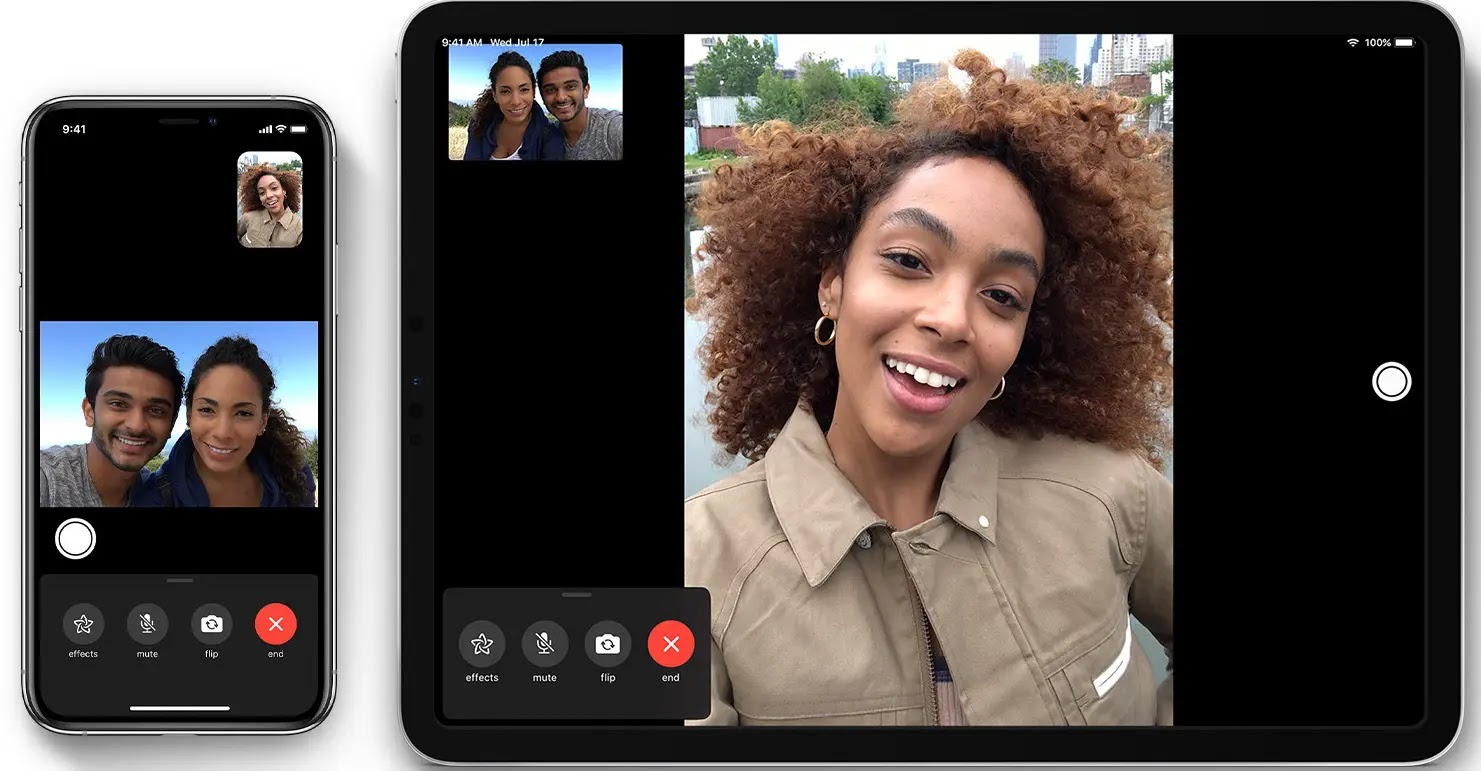The image size is (1481, 771).
Task: Expand the call controls panel on the iPhone
Action: click(179, 580)
